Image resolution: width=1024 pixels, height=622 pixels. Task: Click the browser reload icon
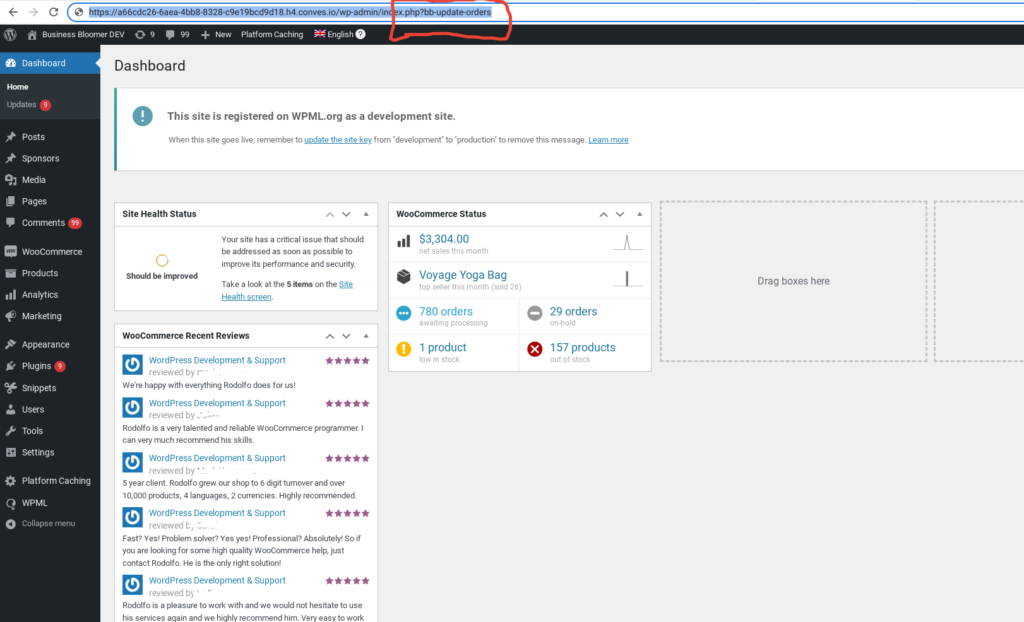click(x=54, y=12)
